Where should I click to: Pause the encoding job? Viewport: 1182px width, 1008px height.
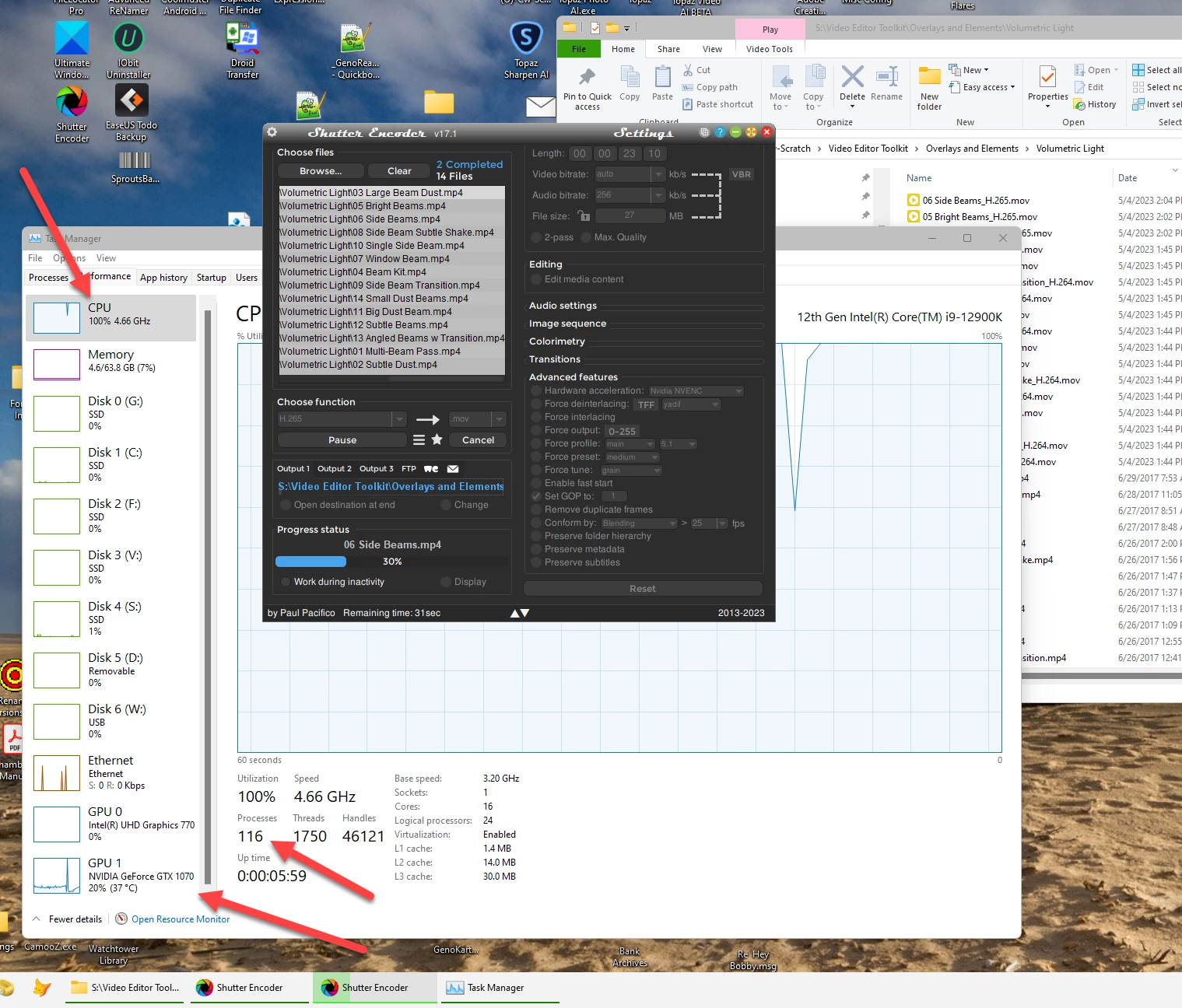[342, 440]
